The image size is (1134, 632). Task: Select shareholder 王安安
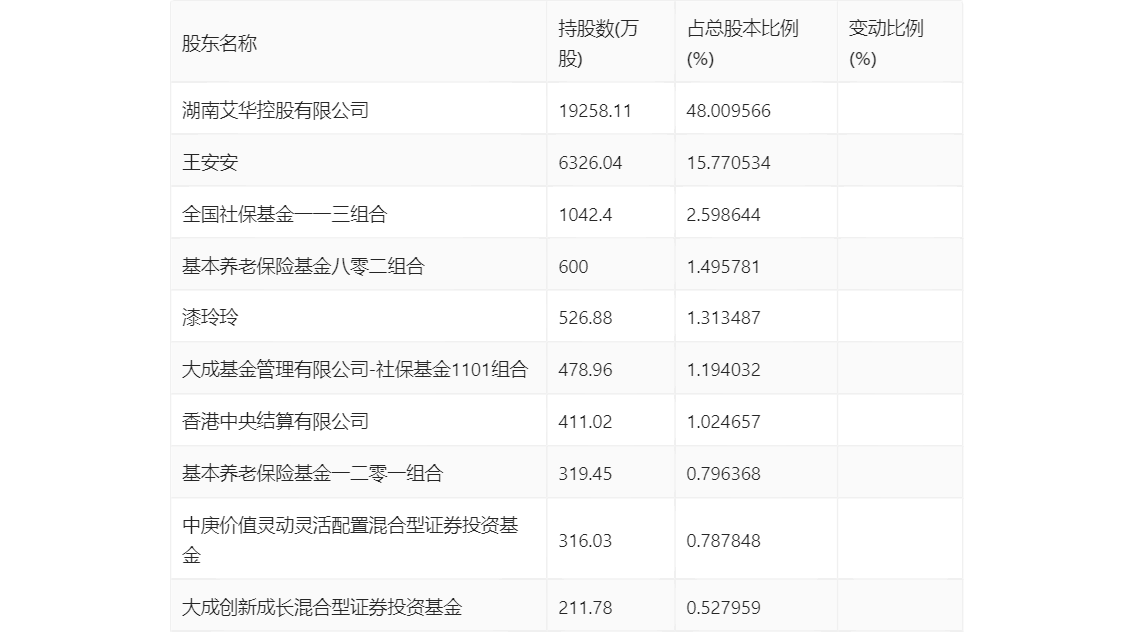click(x=210, y=163)
